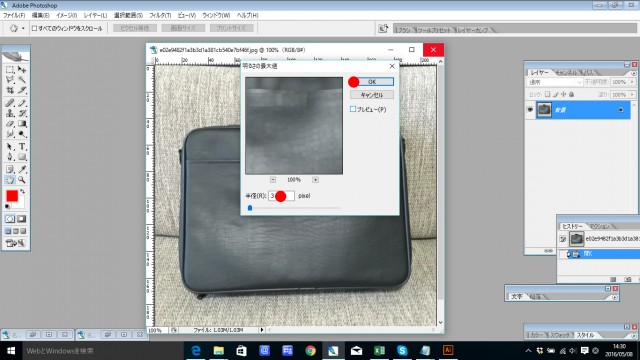Image resolution: width=640 pixels, height=360 pixels.
Task: Open the Filter menu
Action: (160, 15)
